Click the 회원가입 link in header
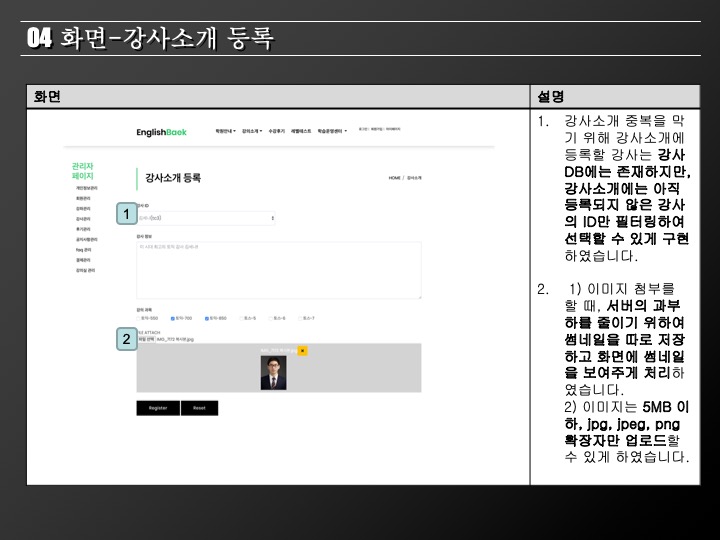Screen dimensions: 720x540 coord(377,129)
